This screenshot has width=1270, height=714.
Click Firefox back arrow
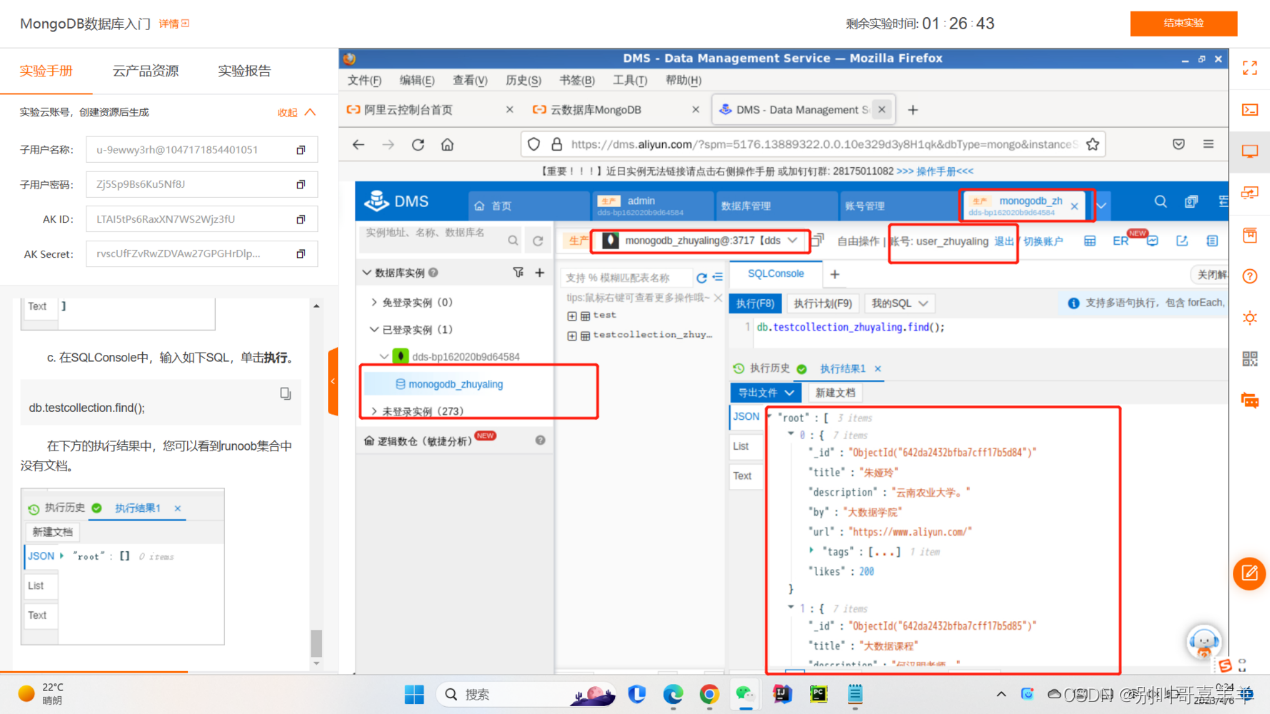click(359, 144)
